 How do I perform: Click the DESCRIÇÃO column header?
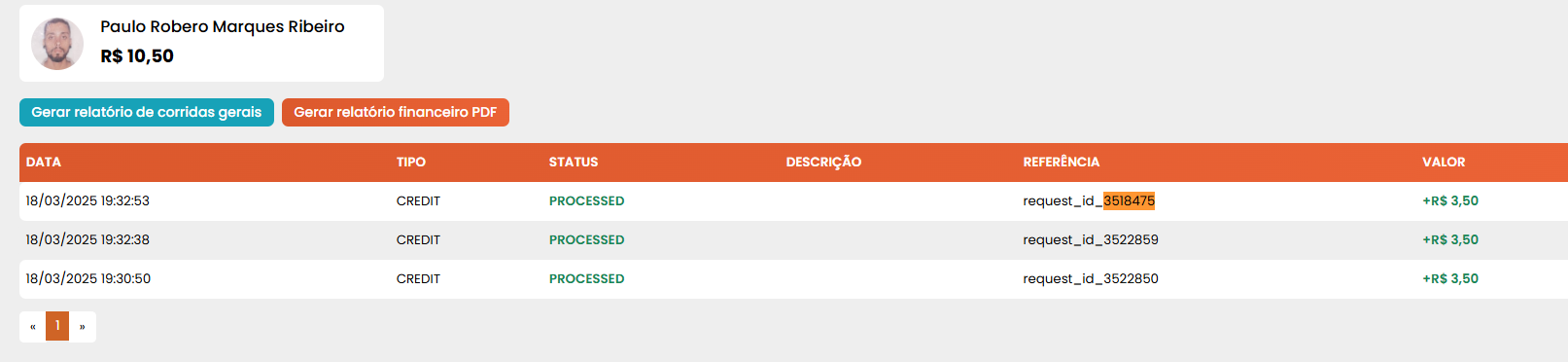click(x=823, y=162)
